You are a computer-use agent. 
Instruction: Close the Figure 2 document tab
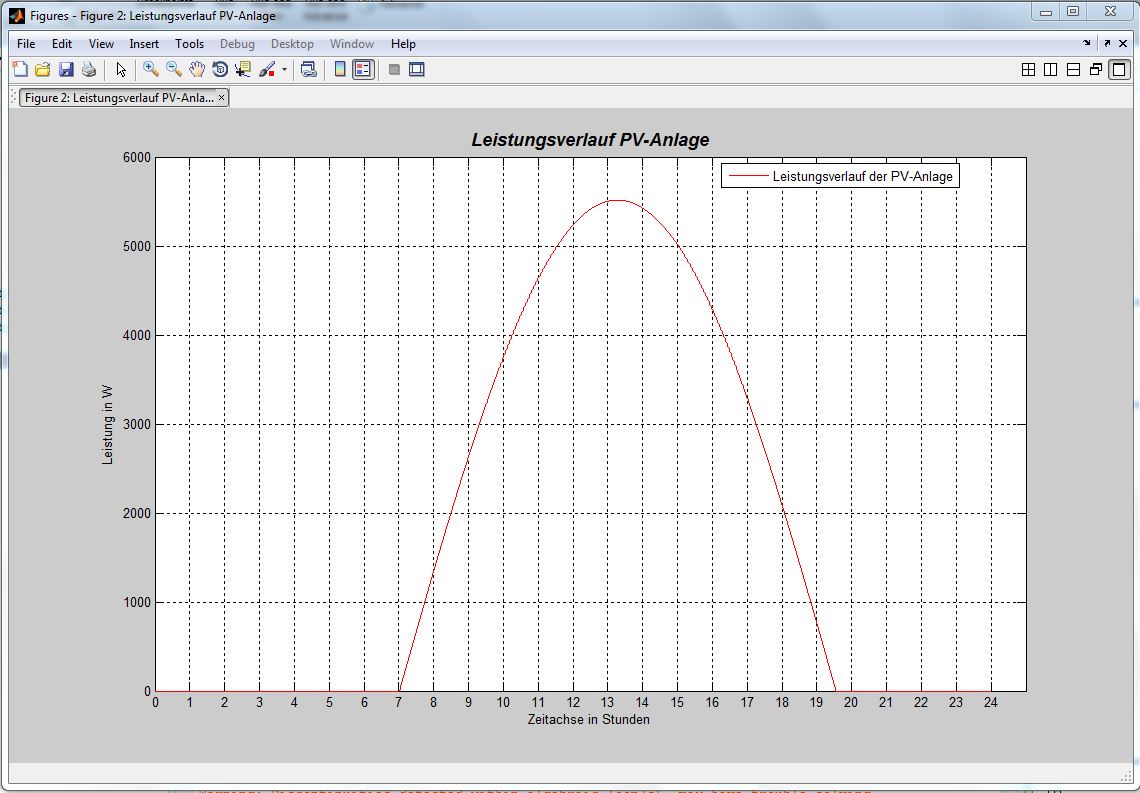[221, 98]
